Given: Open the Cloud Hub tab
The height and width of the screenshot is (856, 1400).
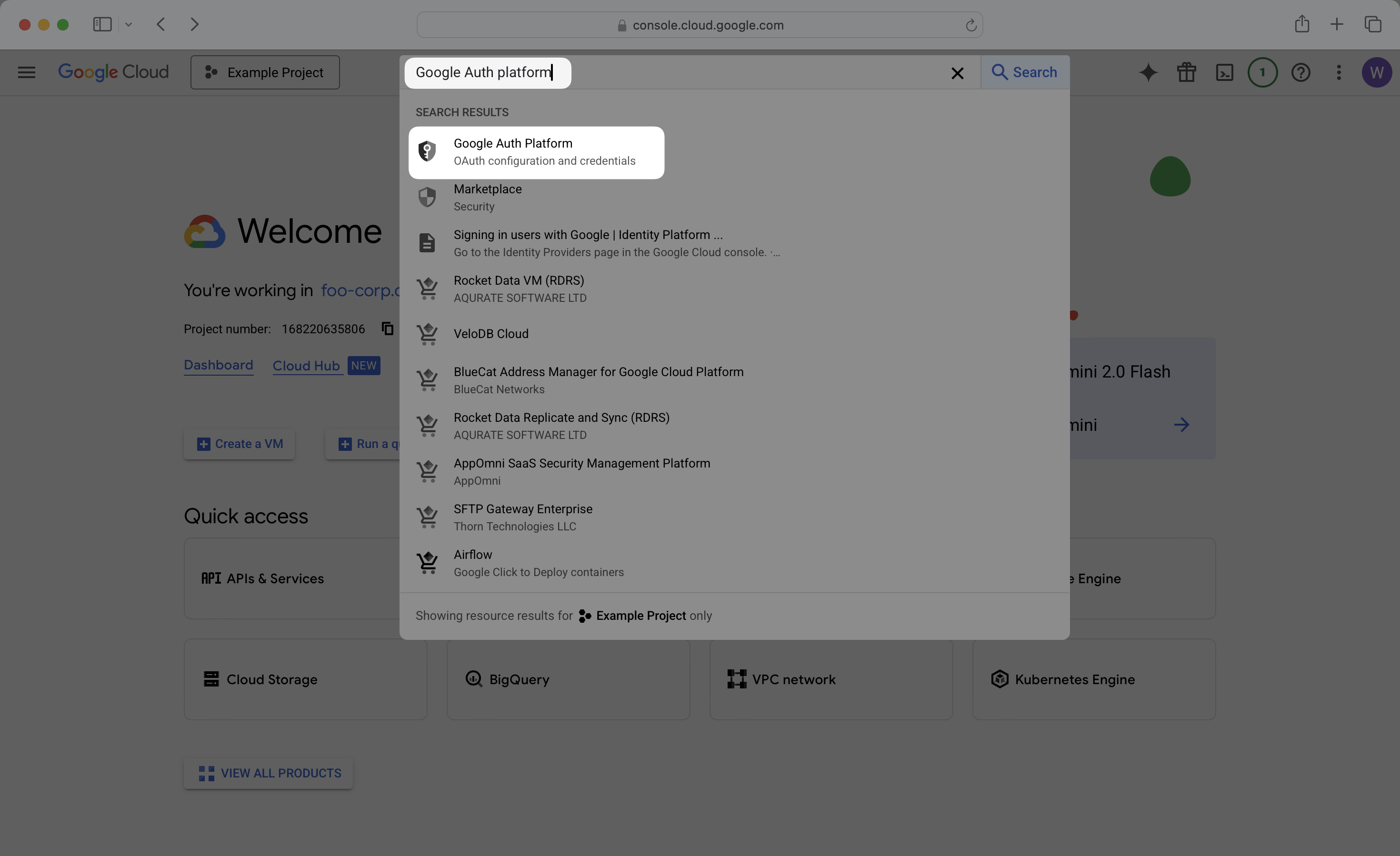Looking at the screenshot, I should 306,365.
